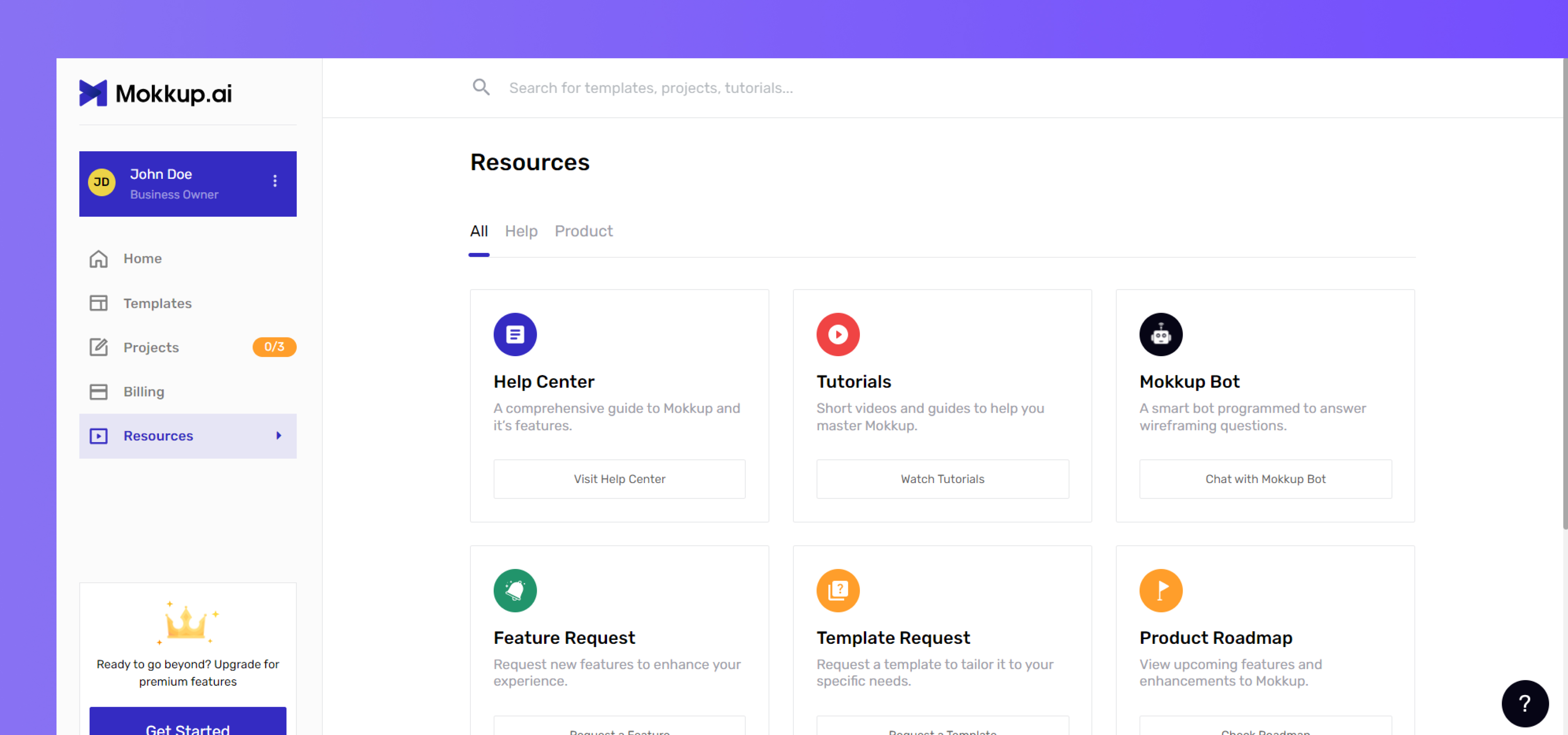Click the Help Center card title
Viewport: 1568px width, 735px height.
[544, 382]
